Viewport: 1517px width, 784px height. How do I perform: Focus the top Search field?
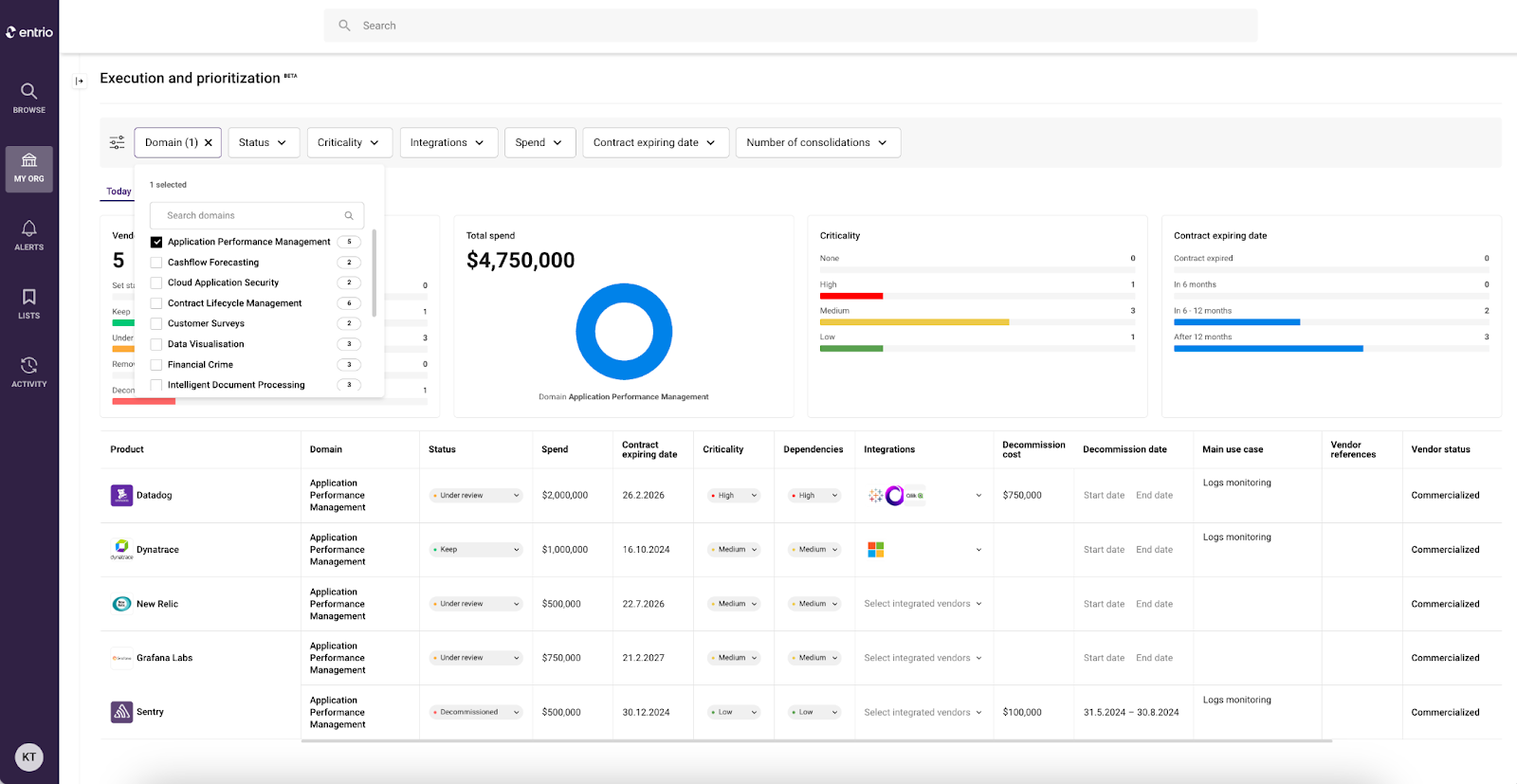point(791,26)
